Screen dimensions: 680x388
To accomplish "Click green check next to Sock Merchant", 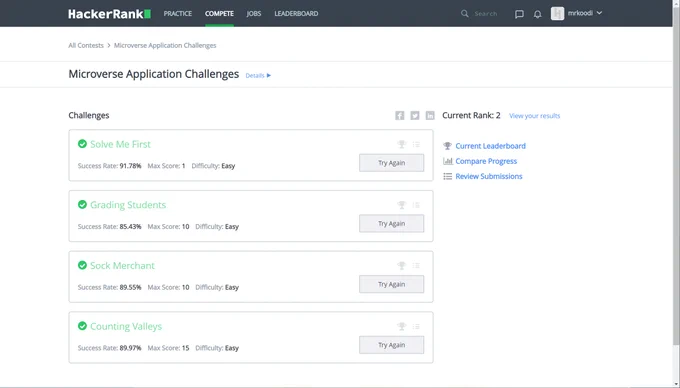I will point(82,265).
